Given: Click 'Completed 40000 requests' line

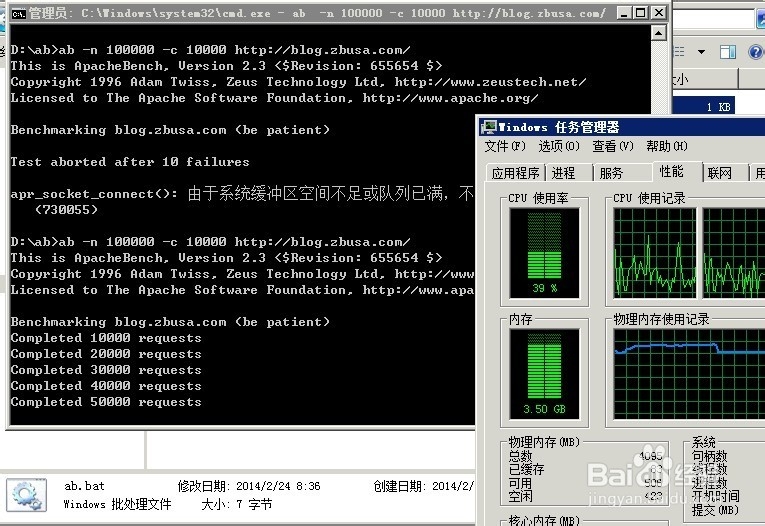Looking at the screenshot, I should coord(106,386).
